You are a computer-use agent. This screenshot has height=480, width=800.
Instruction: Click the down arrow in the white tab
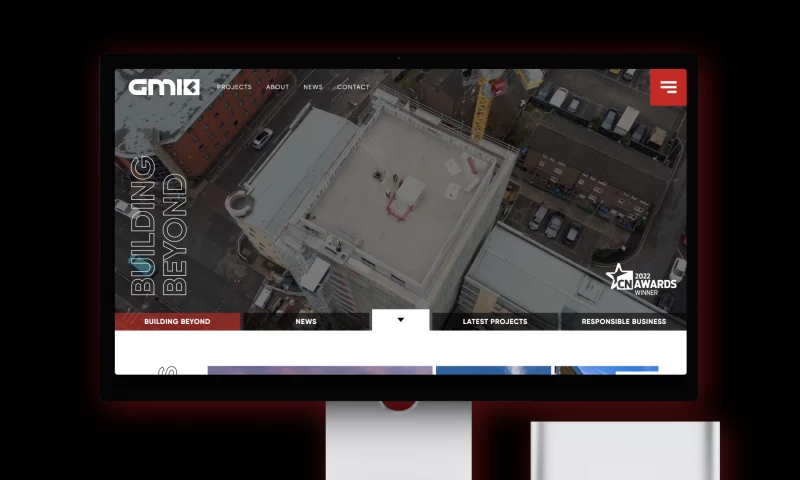[x=401, y=320]
